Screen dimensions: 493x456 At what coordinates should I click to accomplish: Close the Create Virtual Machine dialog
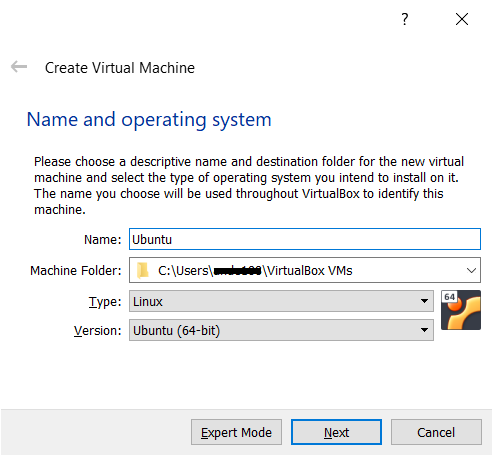pyautogui.click(x=462, y=19)
